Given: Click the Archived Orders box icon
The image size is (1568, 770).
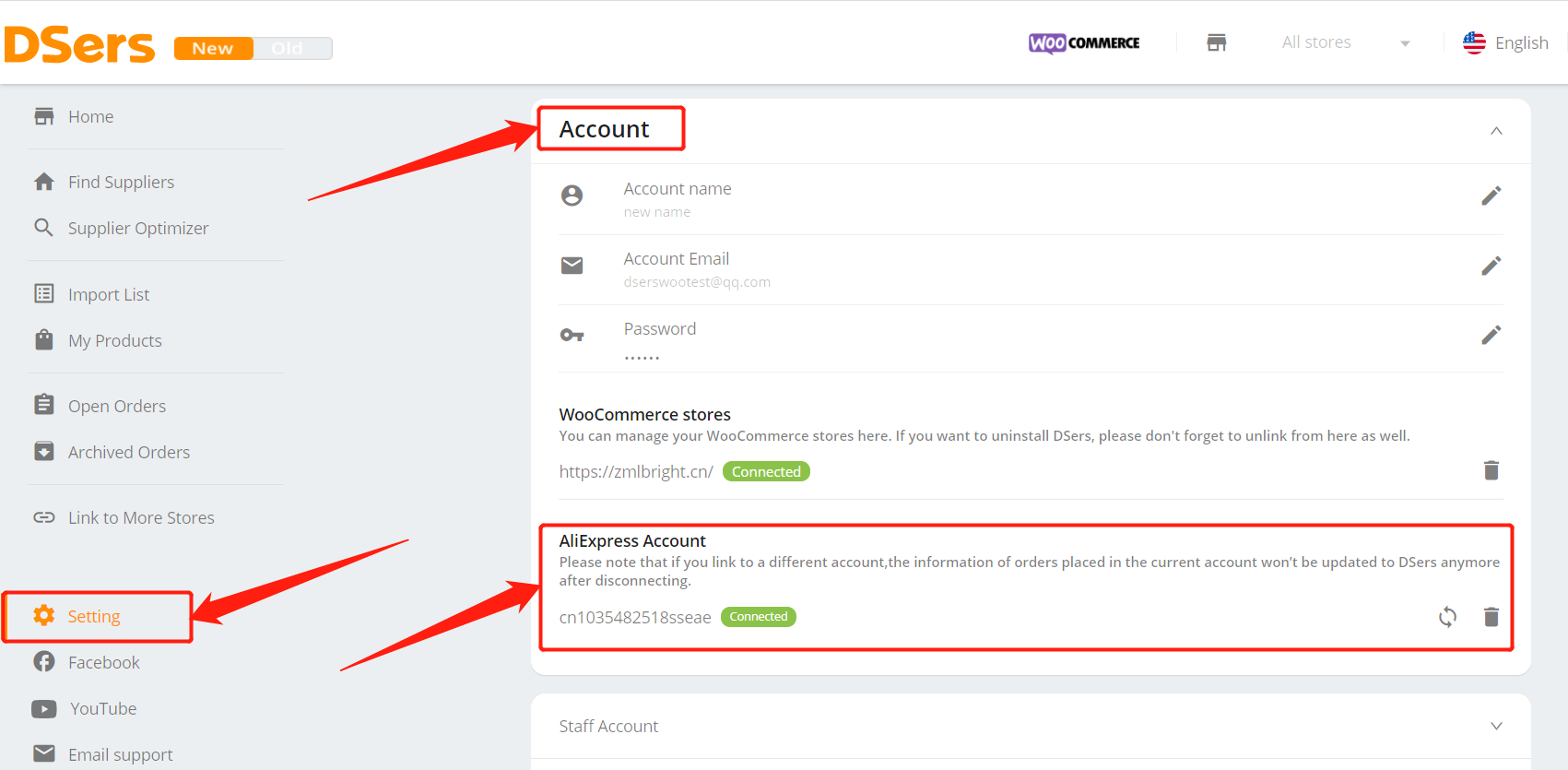Looking at the screenshot, I should [x=44, y=451].
